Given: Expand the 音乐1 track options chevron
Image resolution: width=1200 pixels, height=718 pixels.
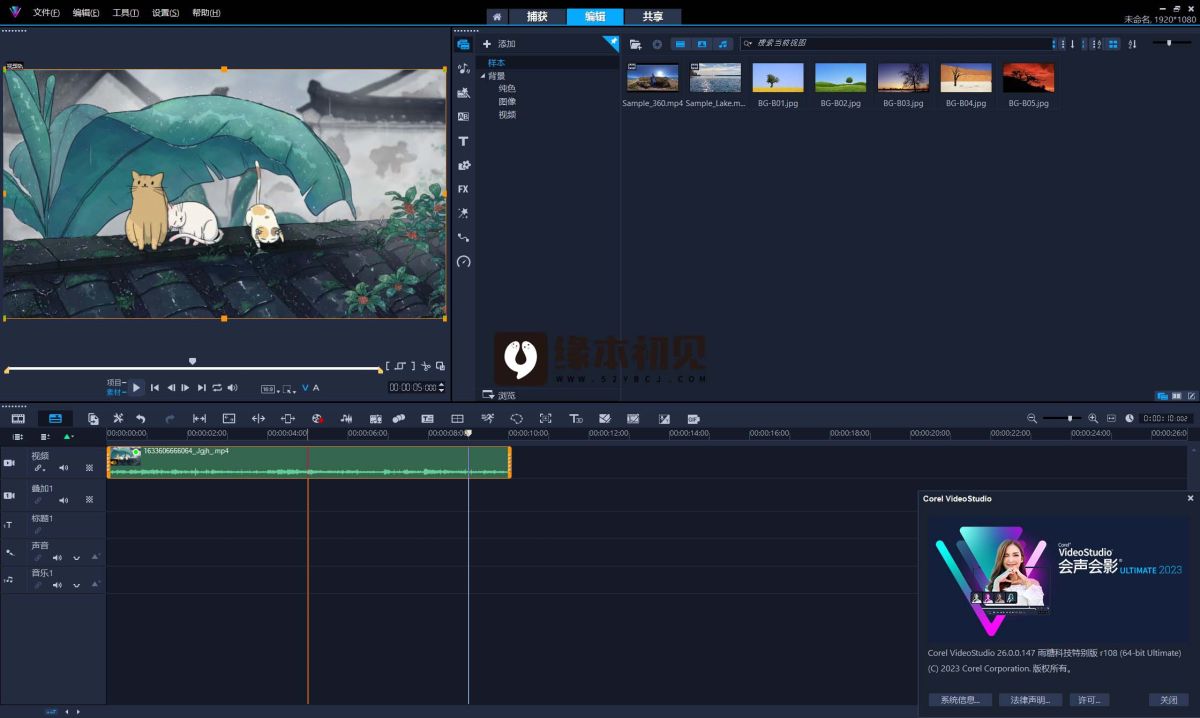Looking at the screenshot, I should [76, 584].
